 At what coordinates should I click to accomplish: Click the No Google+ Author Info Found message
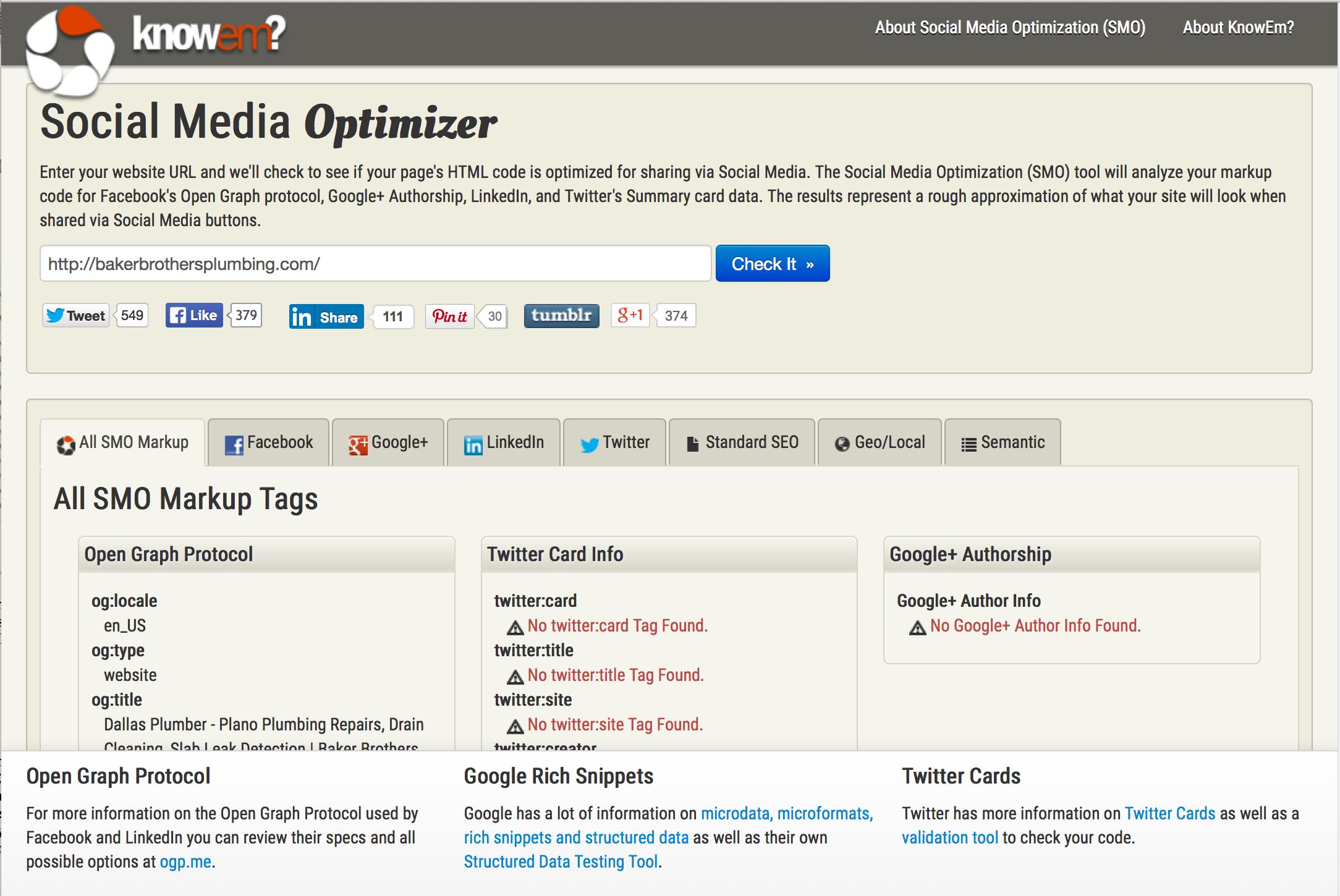1035,625
